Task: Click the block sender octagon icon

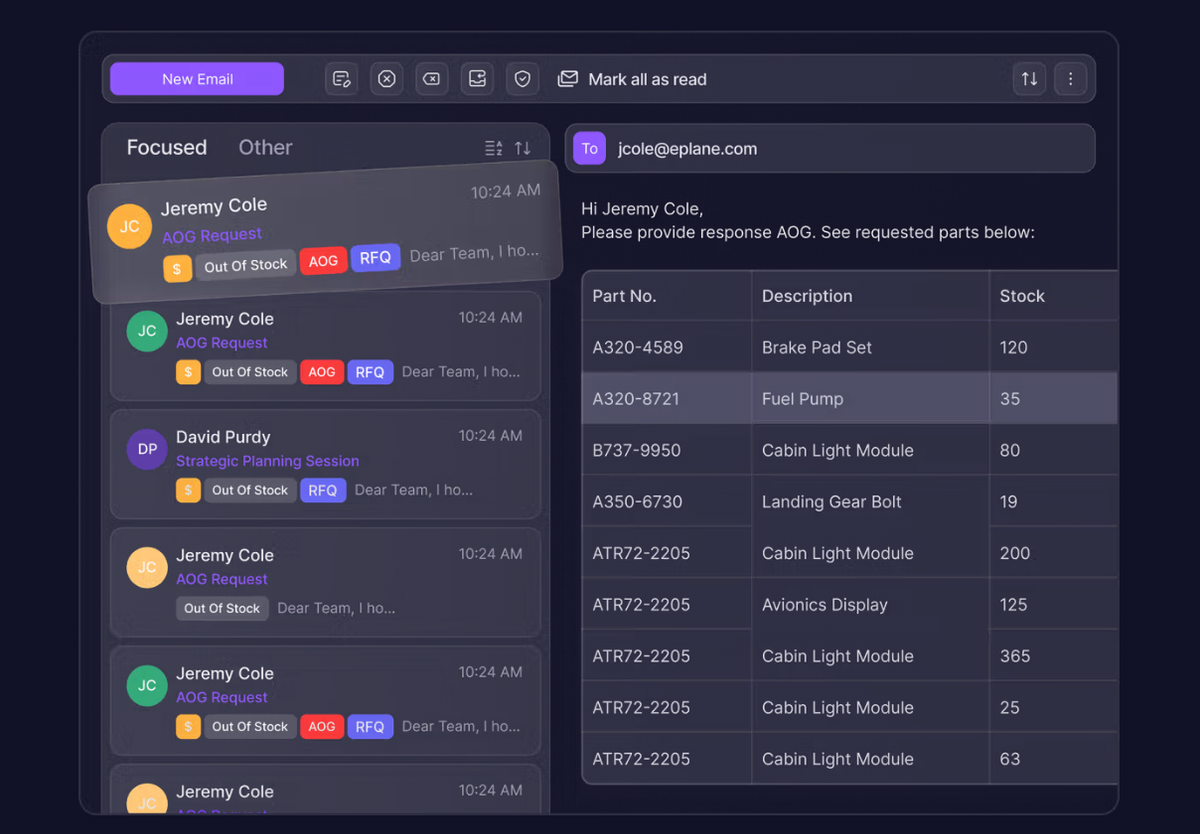Action: 387,78
